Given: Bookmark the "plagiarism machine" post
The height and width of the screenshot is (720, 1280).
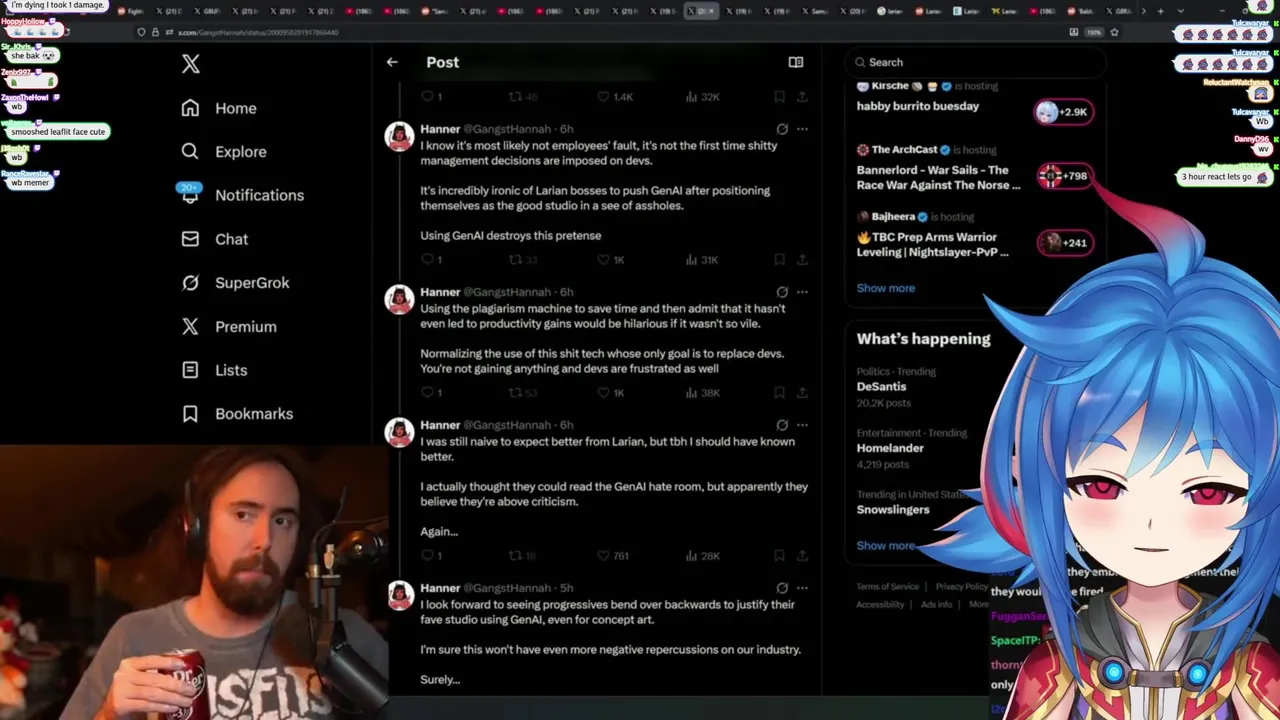Looking at the screenshot, I should (x=779, y=393).
